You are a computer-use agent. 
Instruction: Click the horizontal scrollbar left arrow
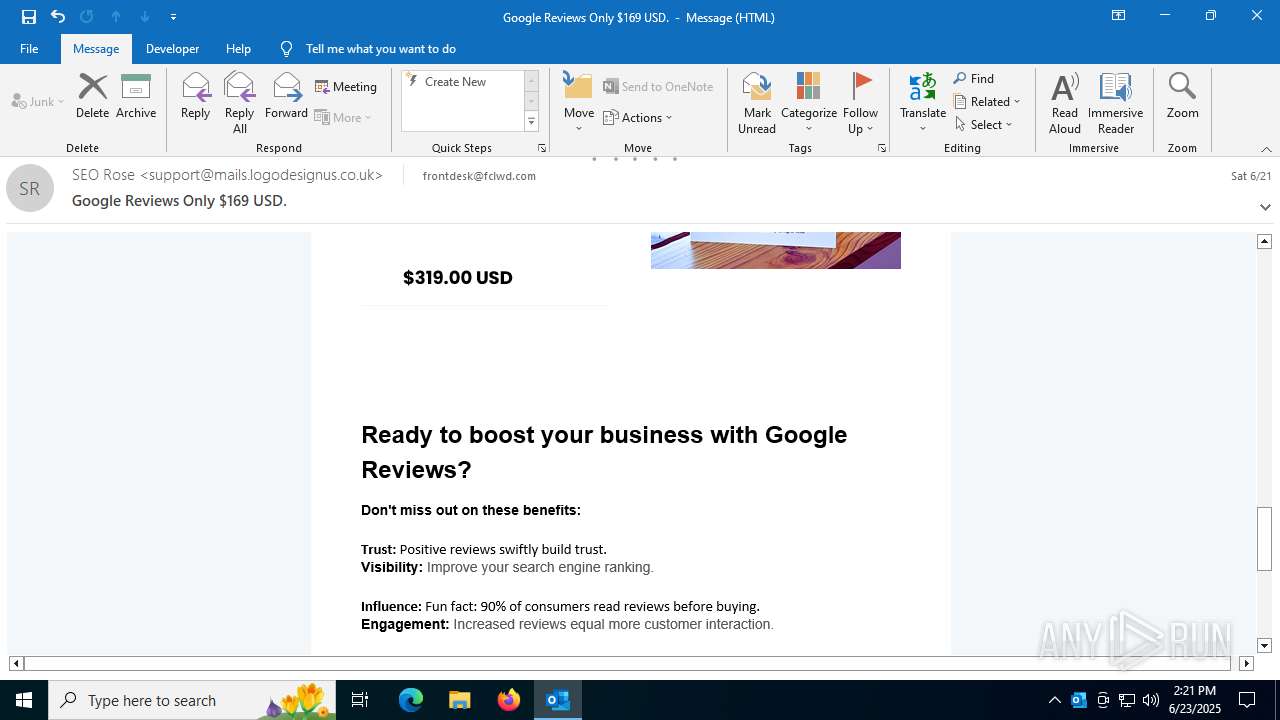16,663
